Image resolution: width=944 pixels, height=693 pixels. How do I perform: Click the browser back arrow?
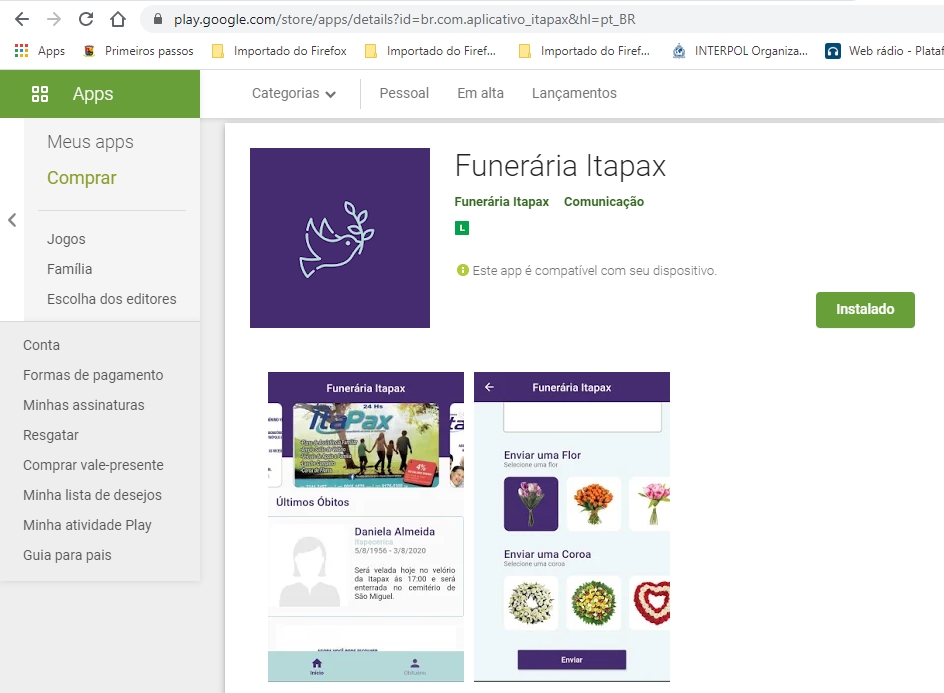click(x=22, y=19)
